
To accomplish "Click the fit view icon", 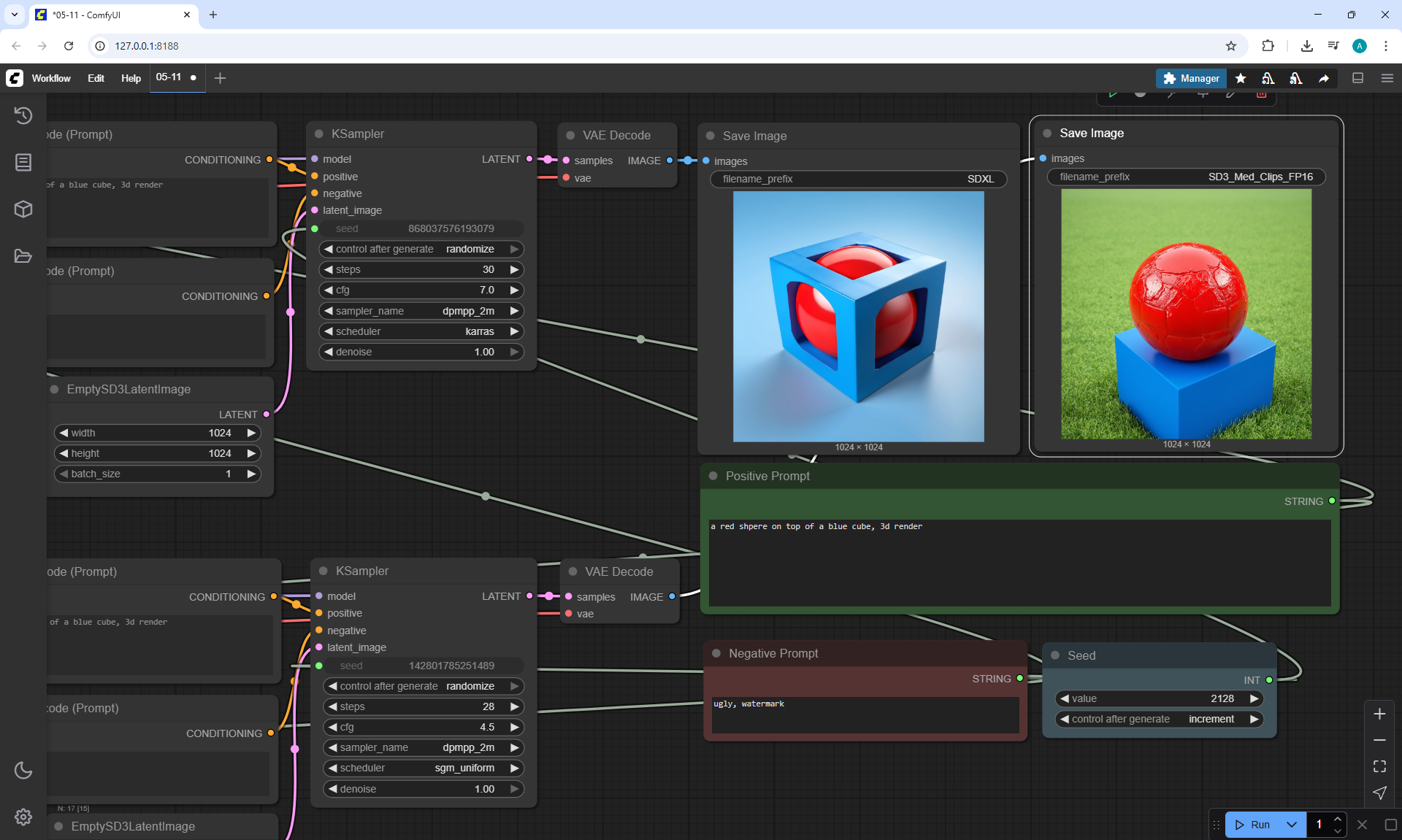I will pyautogui.click(x=1379, y=766).
